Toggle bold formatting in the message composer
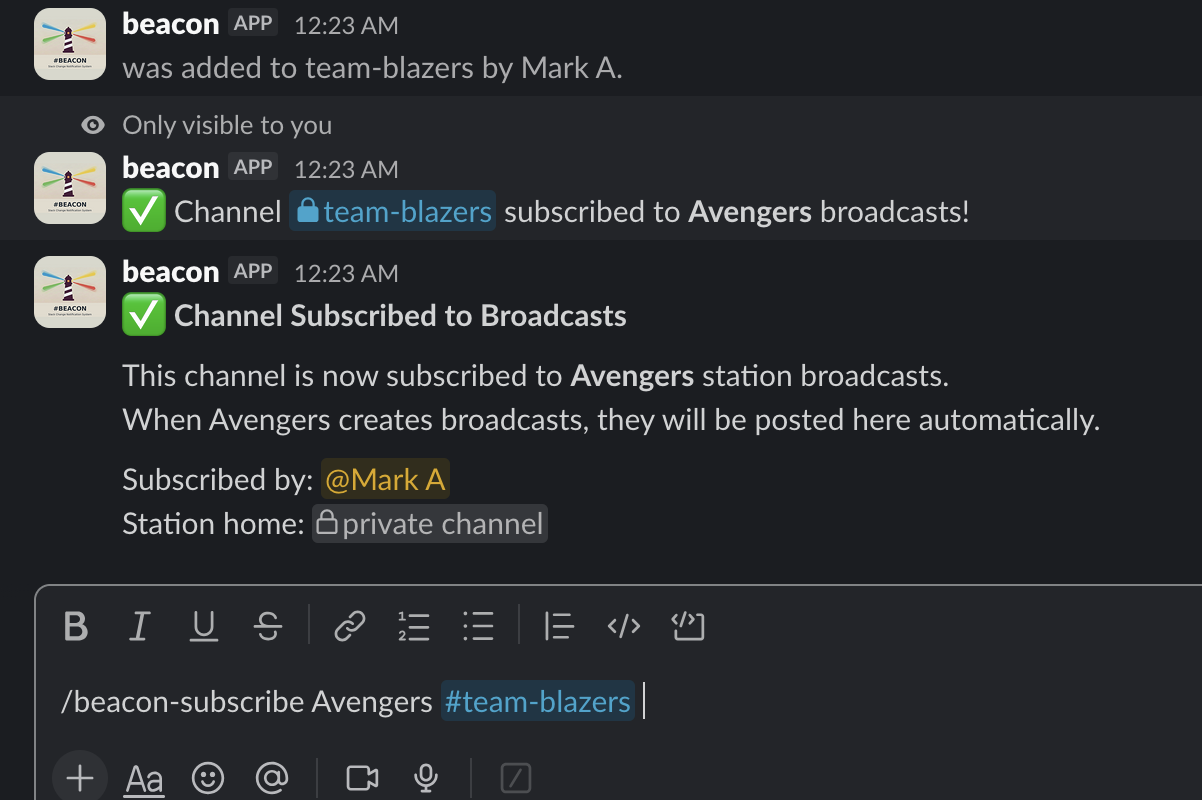1202x800 pixels. 75,627
